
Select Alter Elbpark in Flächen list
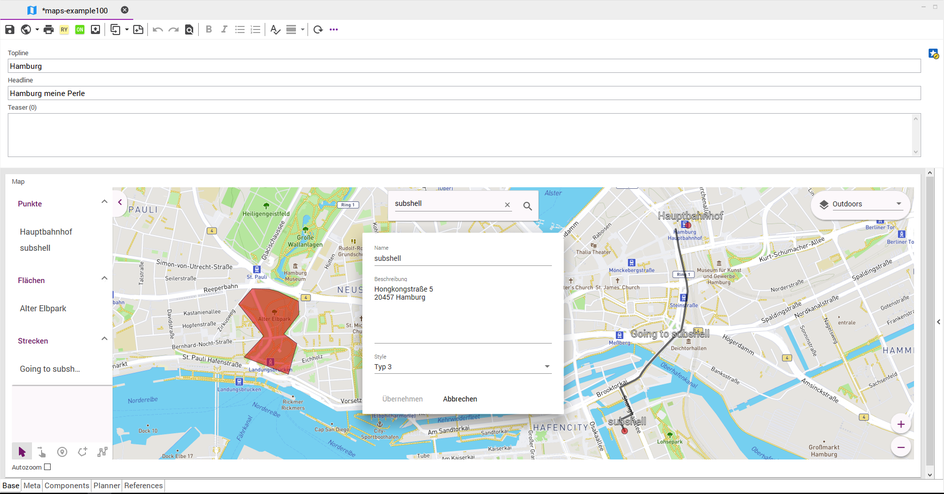pos(43,308)
